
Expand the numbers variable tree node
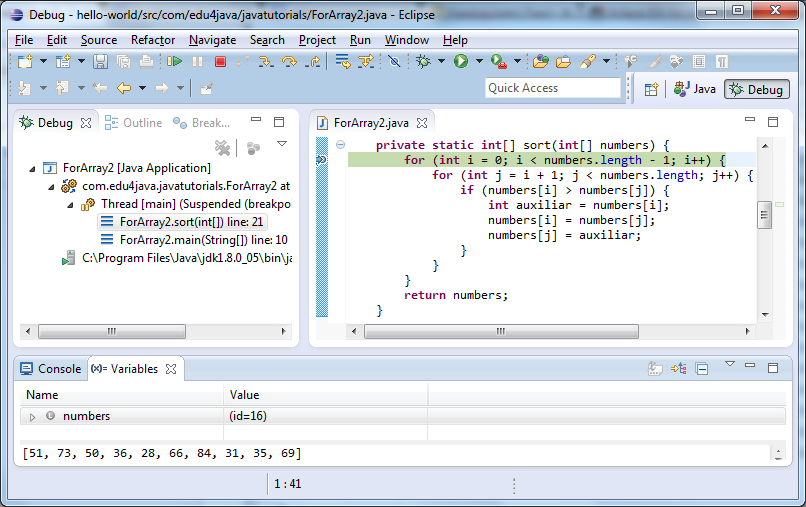[32, 416]
